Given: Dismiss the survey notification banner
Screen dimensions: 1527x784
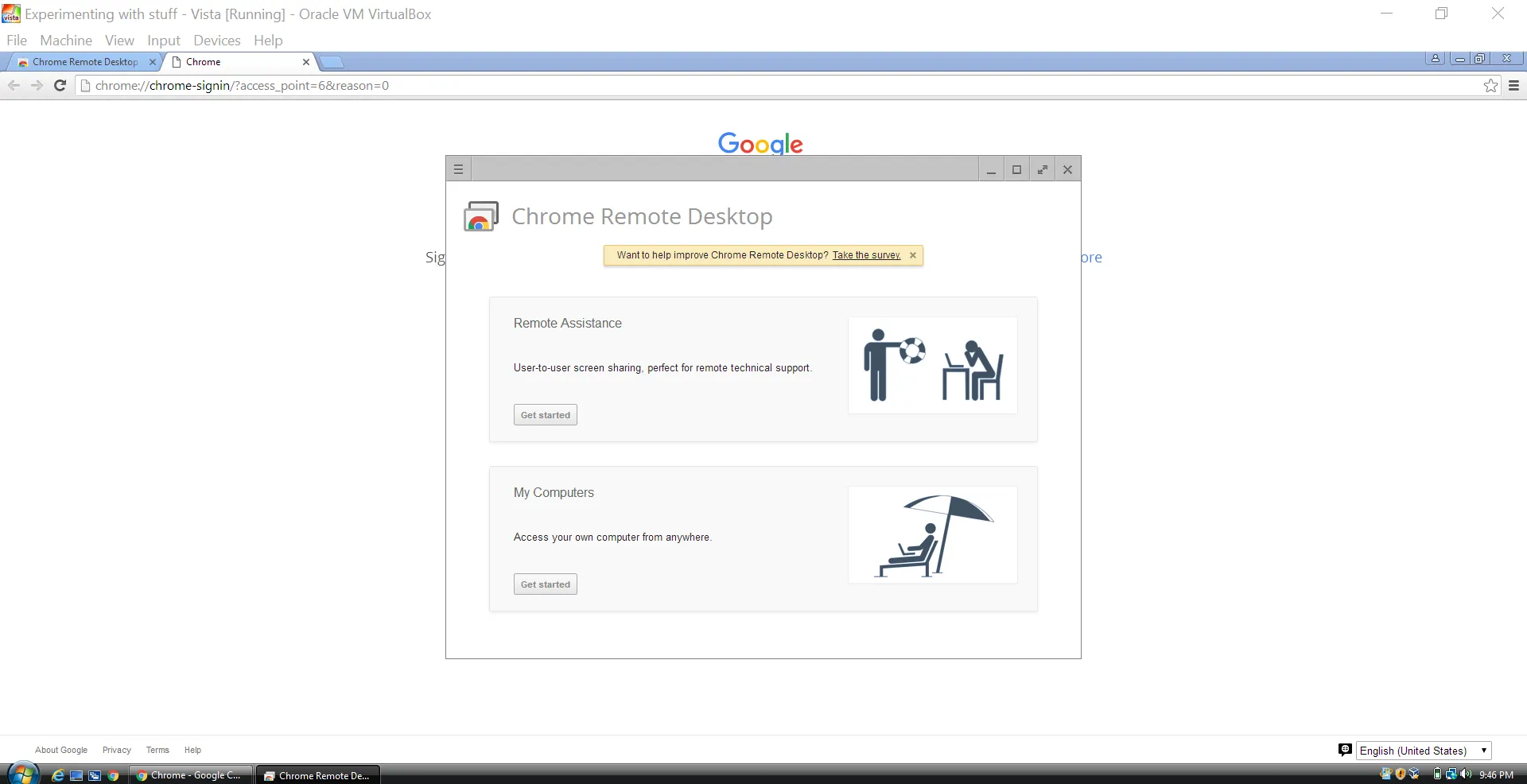Looking at the screenshot, I should 913,255.
